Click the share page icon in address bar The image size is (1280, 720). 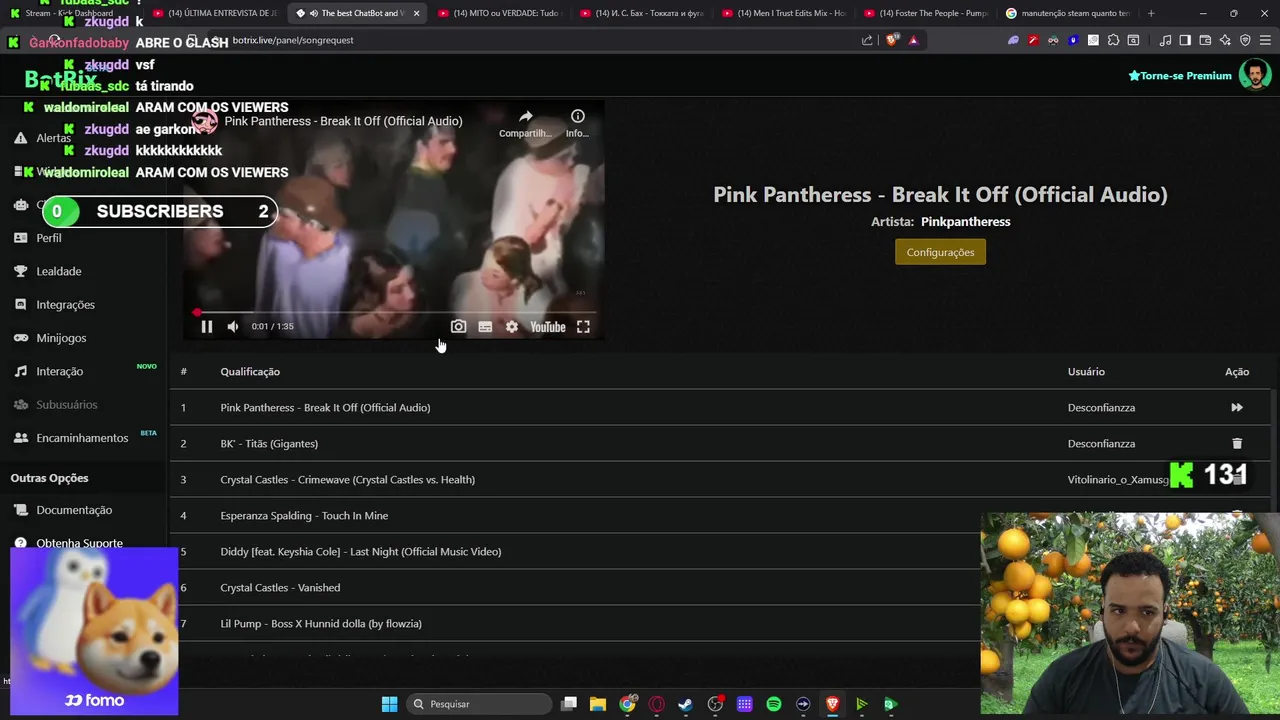click(867, 40)
